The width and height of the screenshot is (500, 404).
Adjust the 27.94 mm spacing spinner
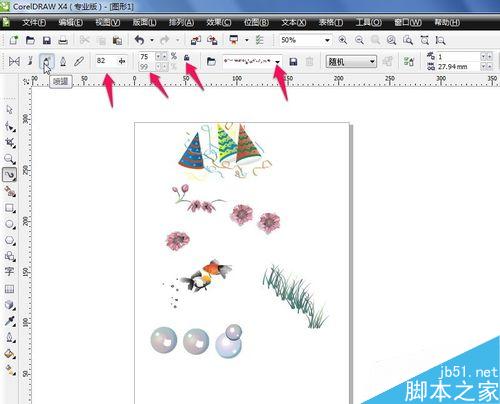[x=486, y=67]
